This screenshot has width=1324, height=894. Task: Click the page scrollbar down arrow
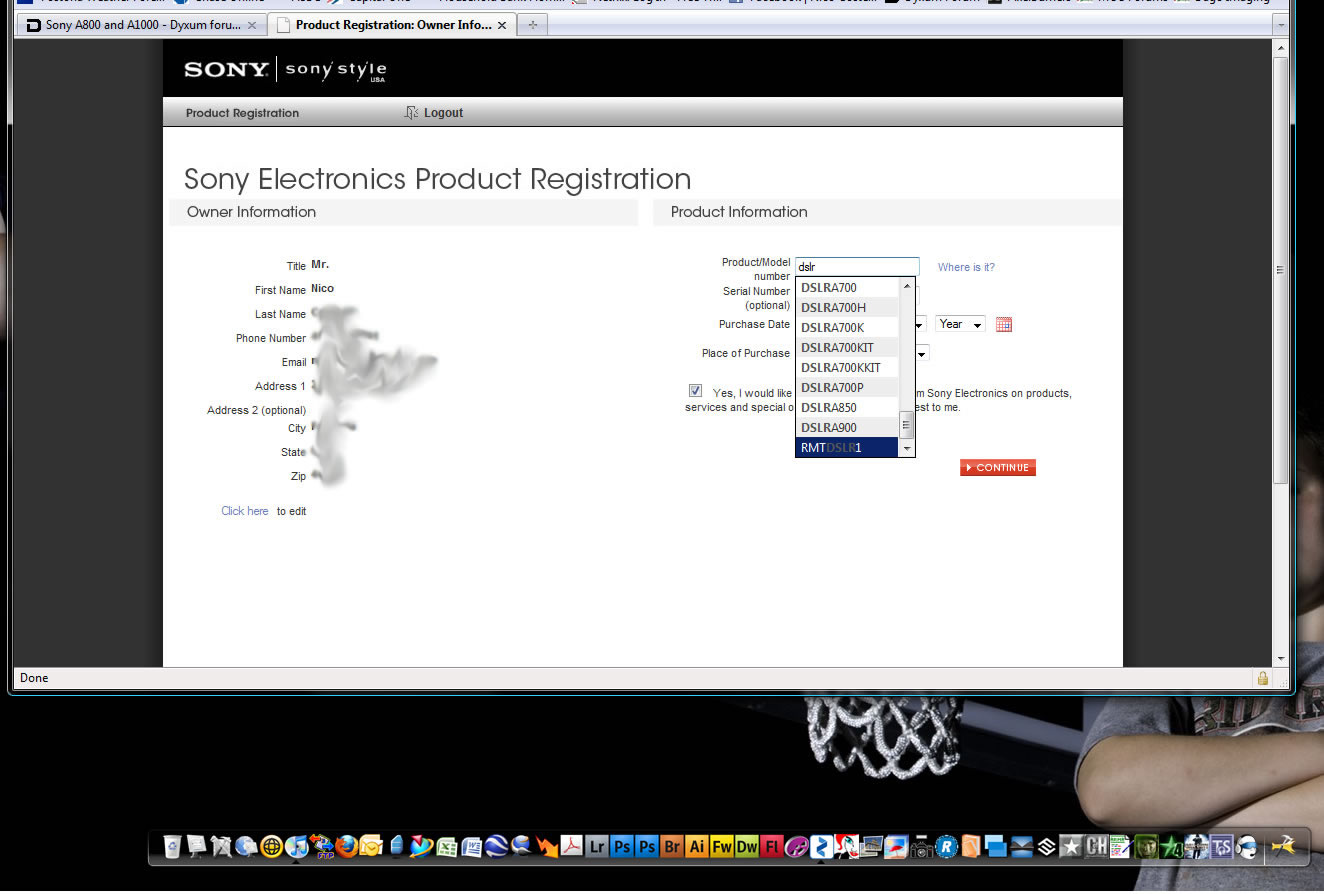click(1280, 658)
